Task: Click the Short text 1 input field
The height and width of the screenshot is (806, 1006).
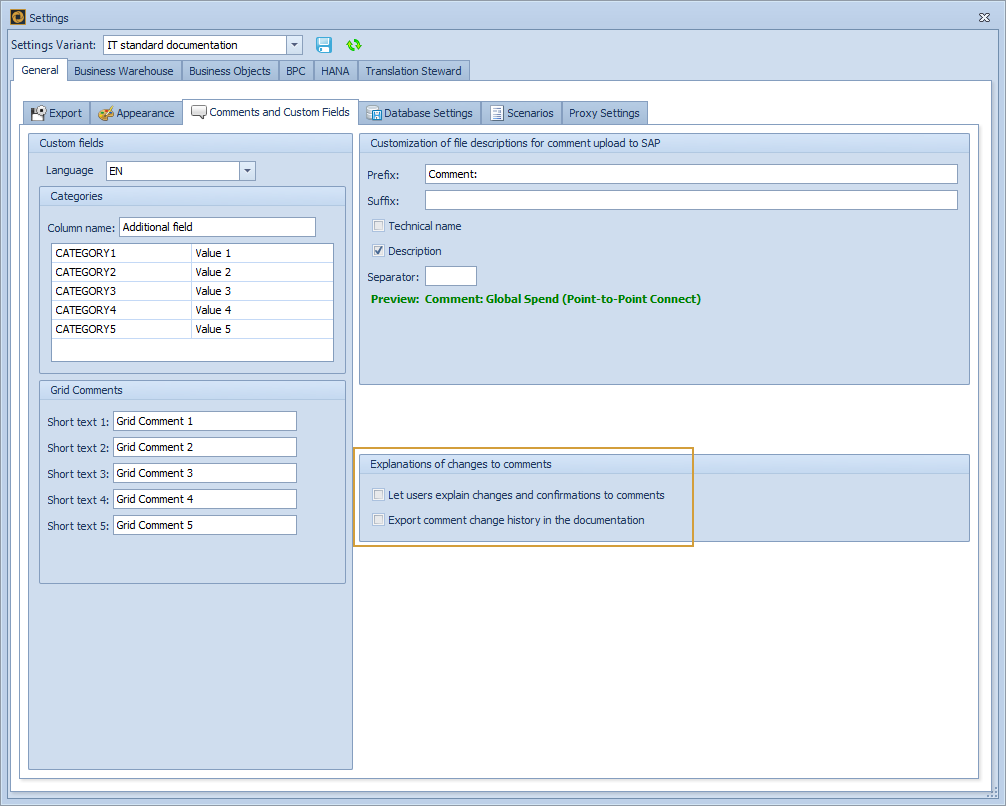Action: point(204,421)
